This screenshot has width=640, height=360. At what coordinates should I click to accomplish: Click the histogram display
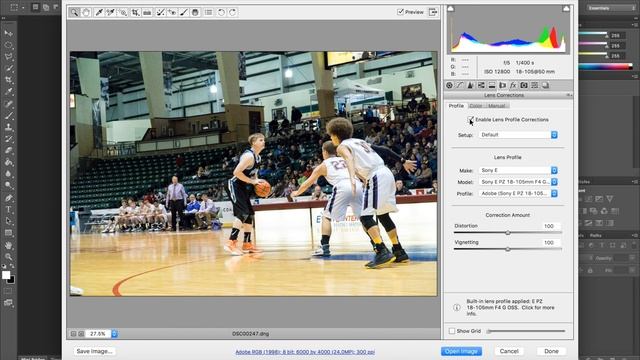pos(508,29)
